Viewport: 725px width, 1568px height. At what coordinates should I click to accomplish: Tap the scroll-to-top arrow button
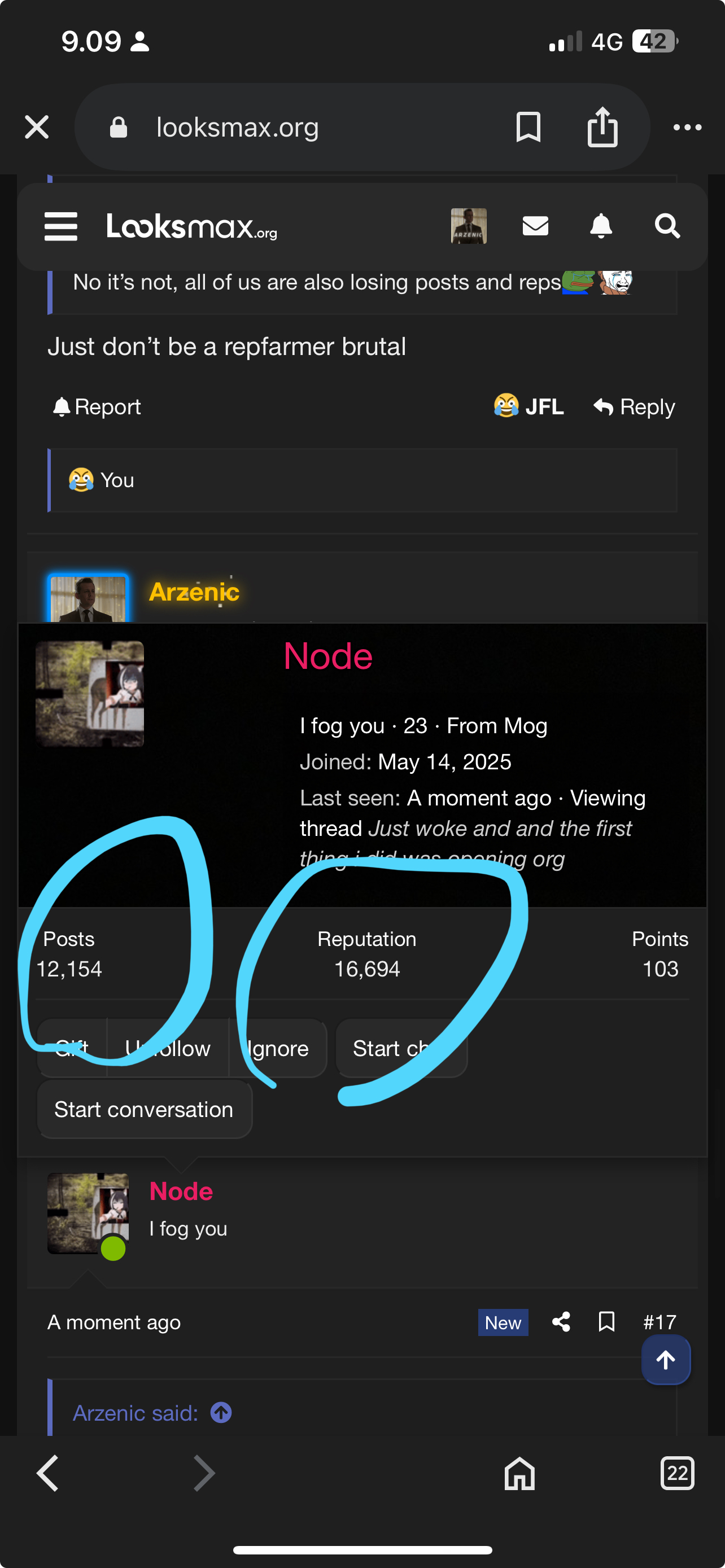pyautogui.click(x=665, y=1360)
